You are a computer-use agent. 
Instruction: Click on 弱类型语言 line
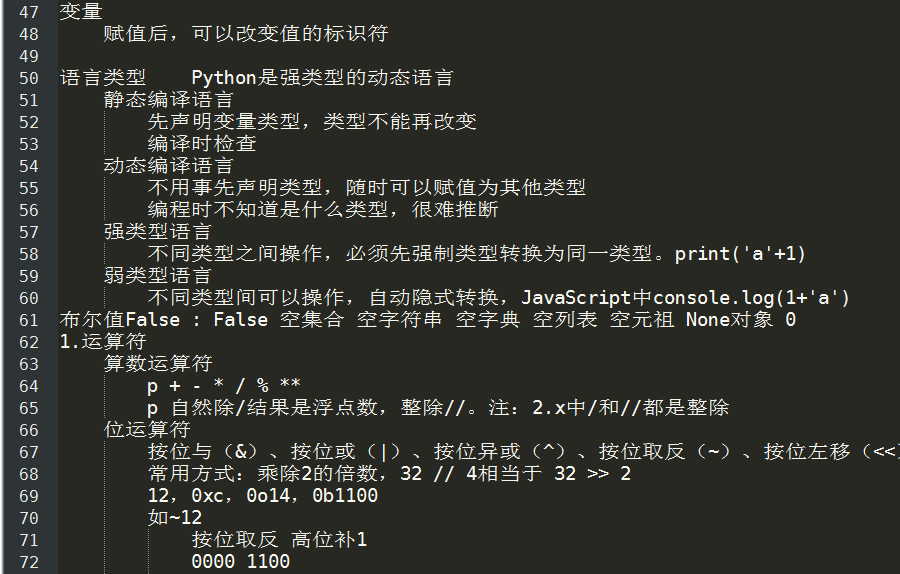click(x=157, y=276)
